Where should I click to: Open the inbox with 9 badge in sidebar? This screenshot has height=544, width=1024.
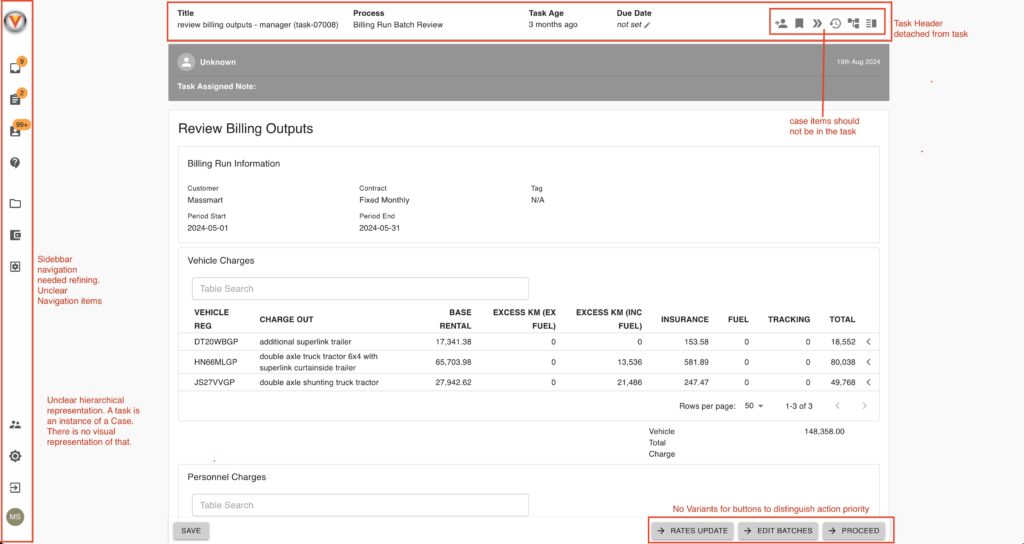pos(15,68)
